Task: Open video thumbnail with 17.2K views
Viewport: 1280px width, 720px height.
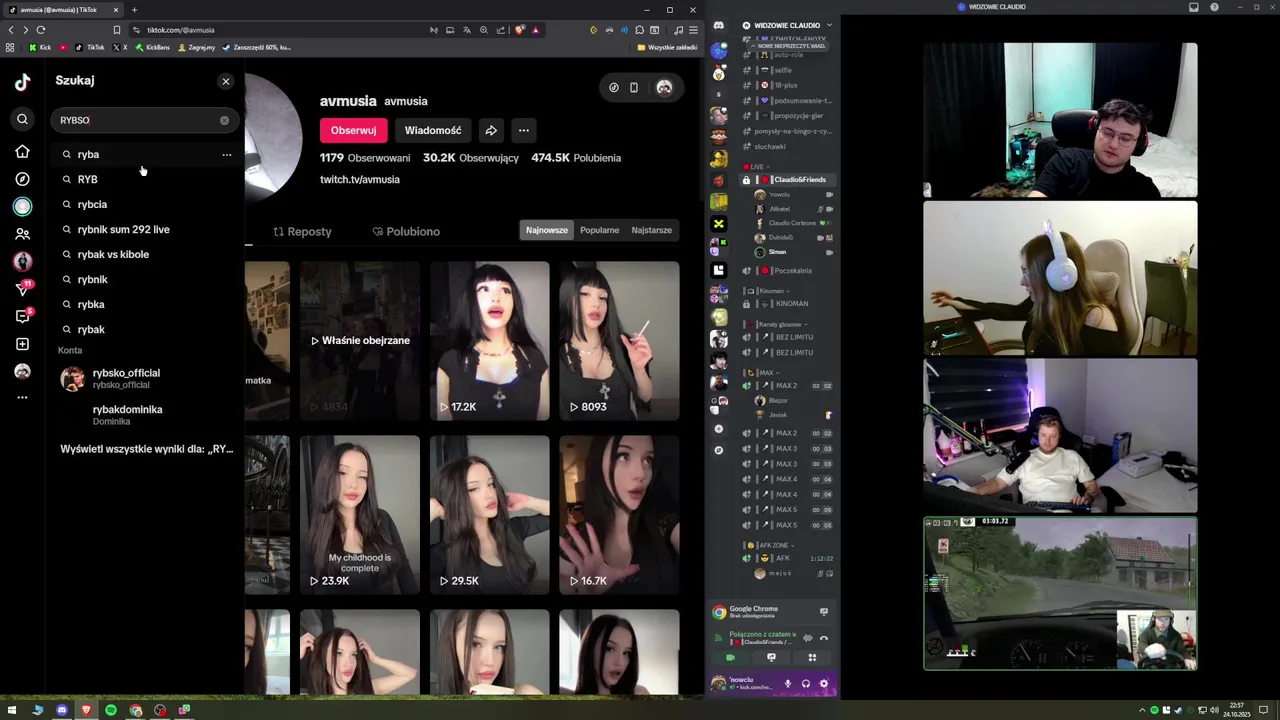Action: tap(490, 341)
